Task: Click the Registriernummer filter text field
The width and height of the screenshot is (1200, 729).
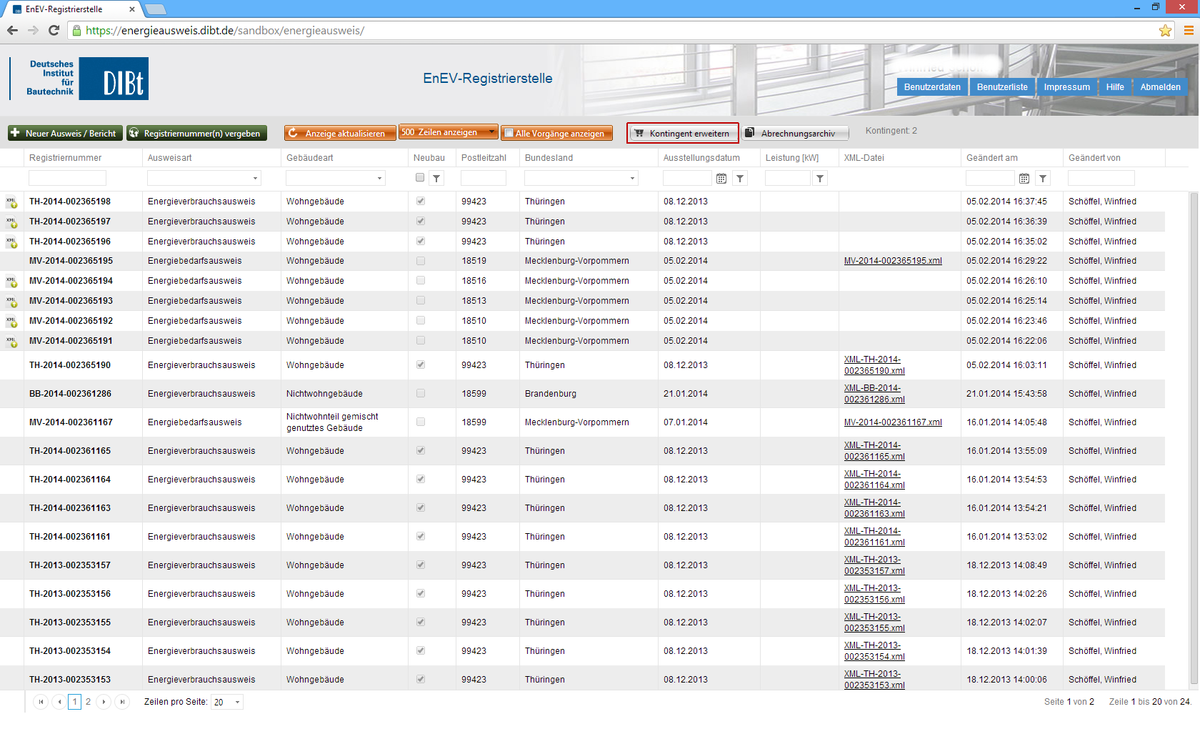Action: 67,178
